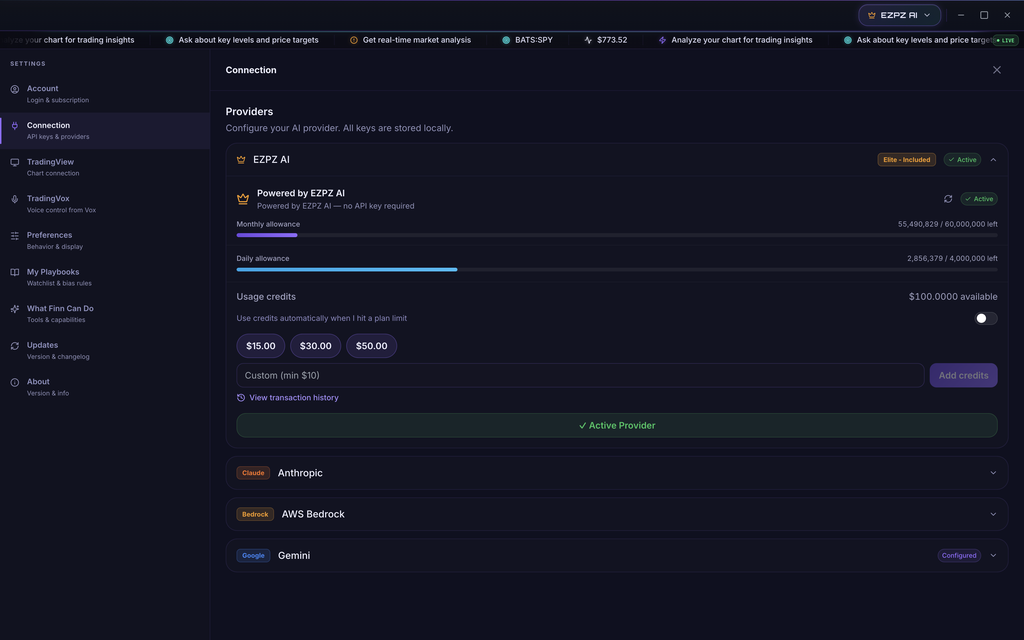The image size is (1024, 640).
Task: Click the Active badge in EZPZ AI header
Action: click(962, 159)
